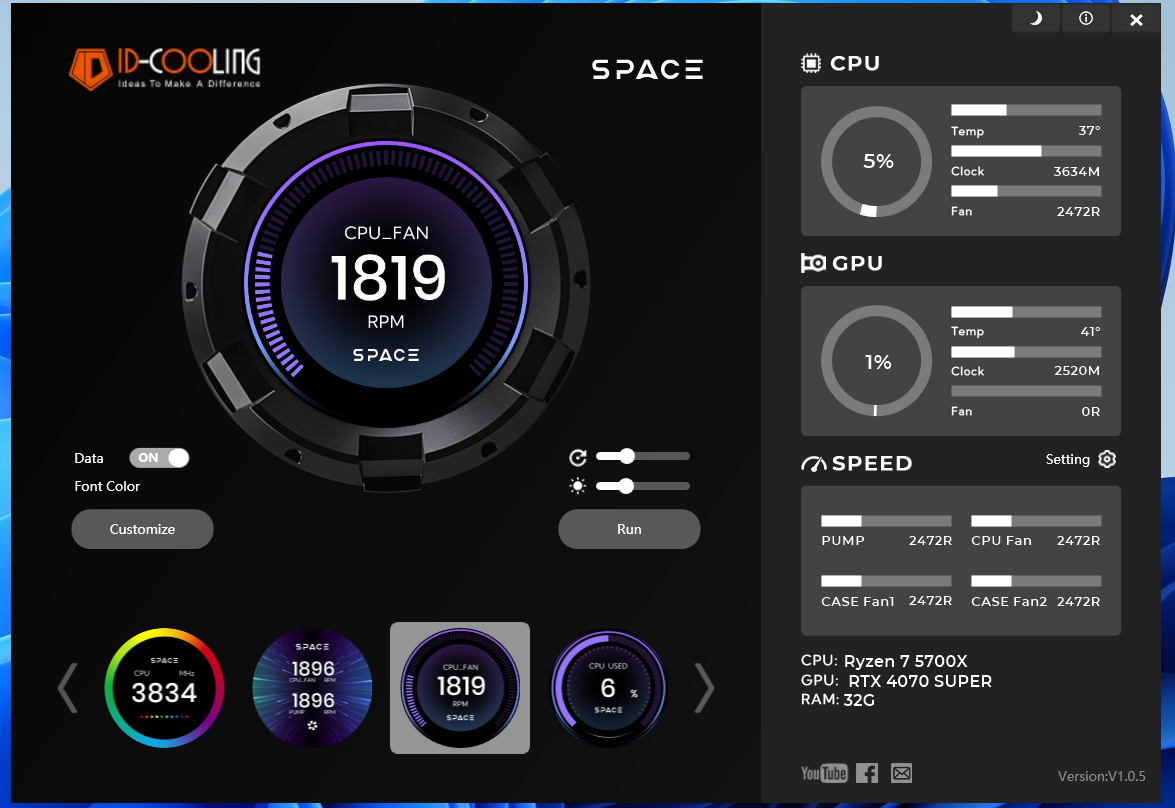
Task: Click the rotation icon beside the slider
Action: pos(578,457)
